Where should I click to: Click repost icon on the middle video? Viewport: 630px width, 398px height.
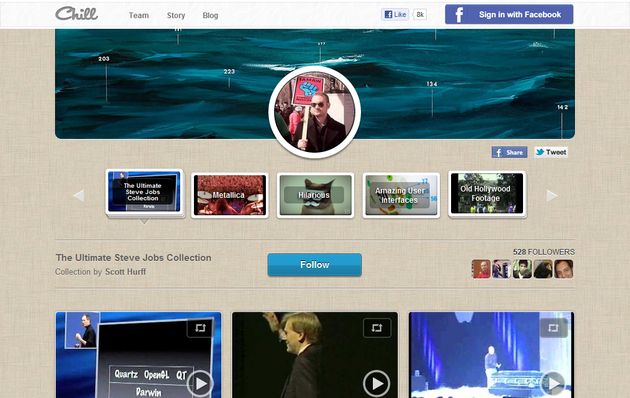[x=377, y=328]
